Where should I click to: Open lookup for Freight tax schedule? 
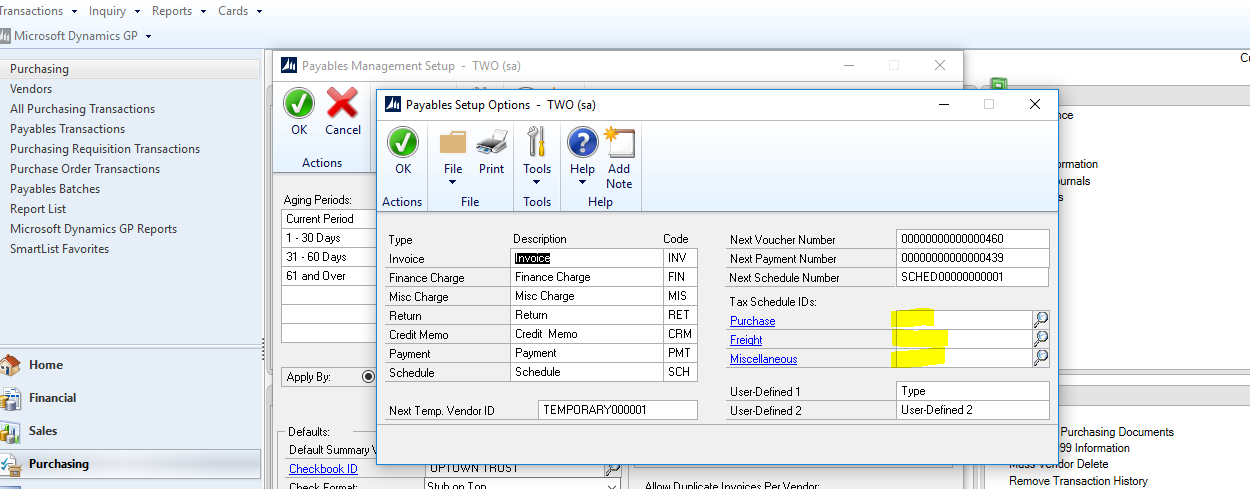pos(1041,339)
